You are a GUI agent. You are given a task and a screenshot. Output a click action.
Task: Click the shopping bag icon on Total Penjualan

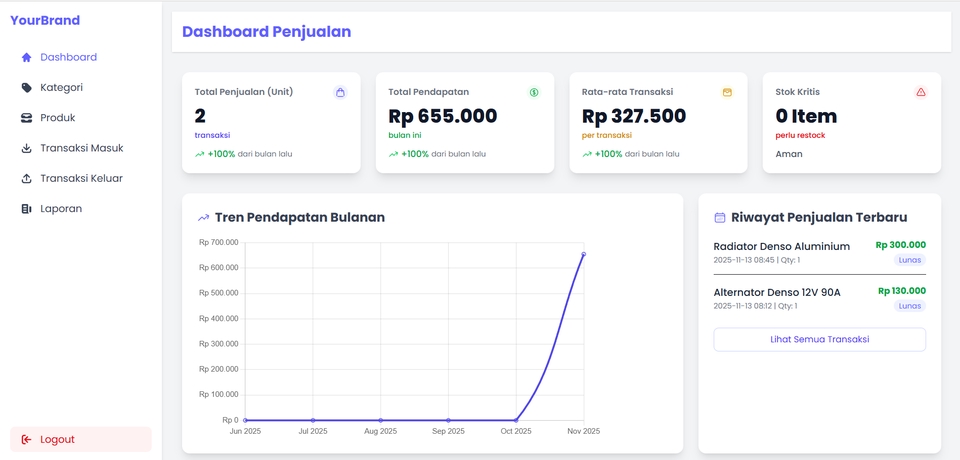tap(340, 92)
